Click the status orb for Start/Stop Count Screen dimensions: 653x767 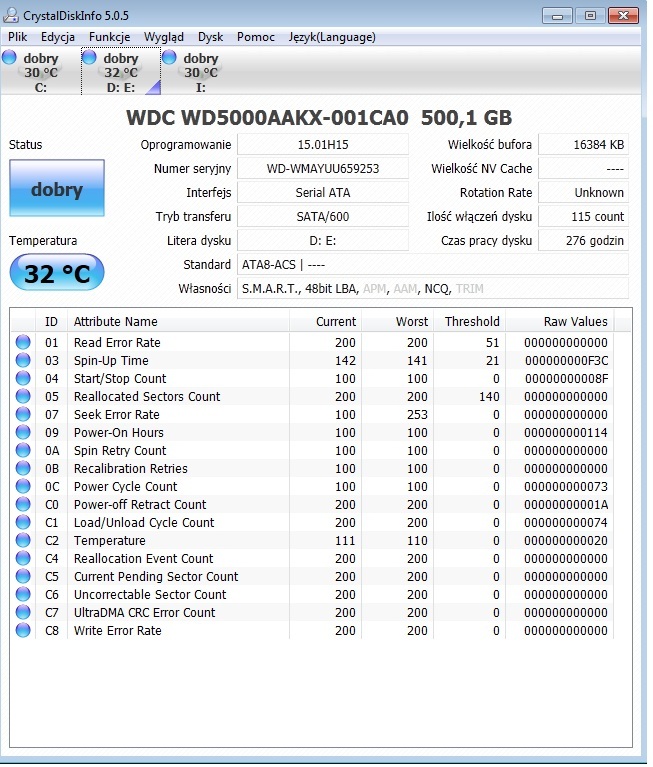tap(23, 379)
